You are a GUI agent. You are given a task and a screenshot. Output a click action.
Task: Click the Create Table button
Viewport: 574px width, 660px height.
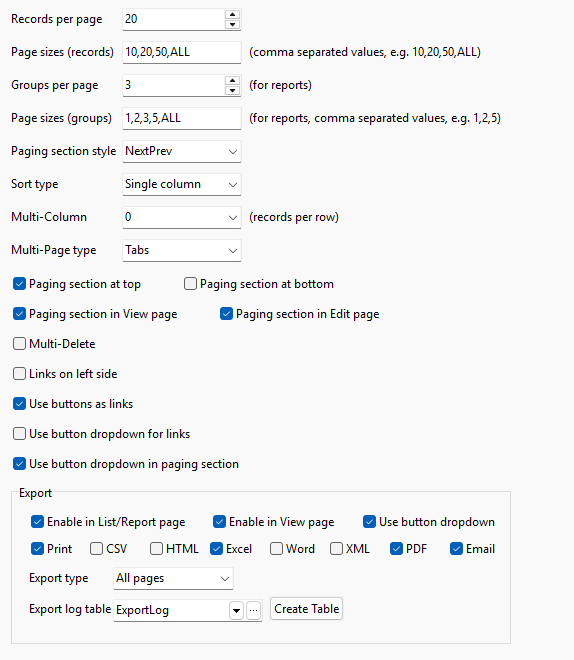tap(306, 609)
